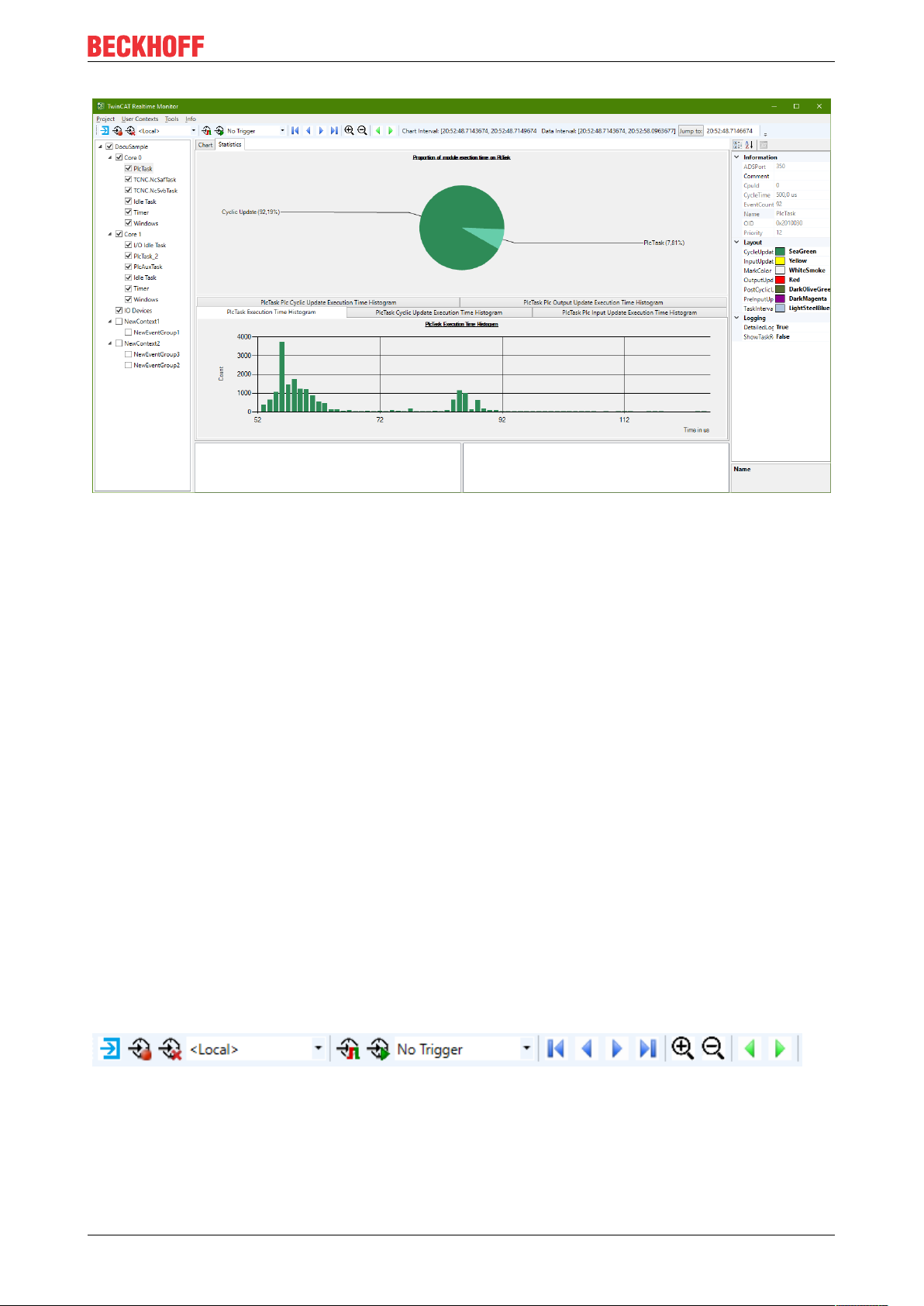Screen dimensions: 924x1306
Task: Check the NewEventGroup3 checkbox
Action: (128, 354)
